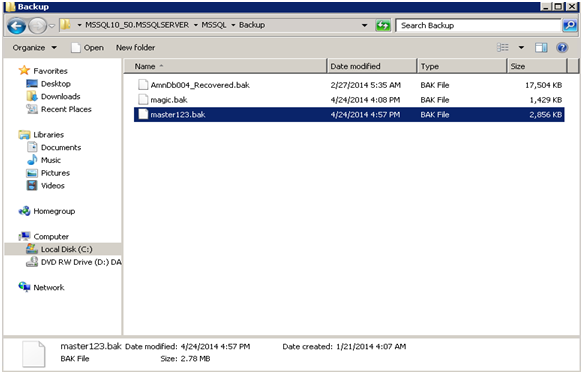The height and width of the screenshot is (374, 583).
Task: Click file icon next to magic.bak
Action: click(143, 99)
